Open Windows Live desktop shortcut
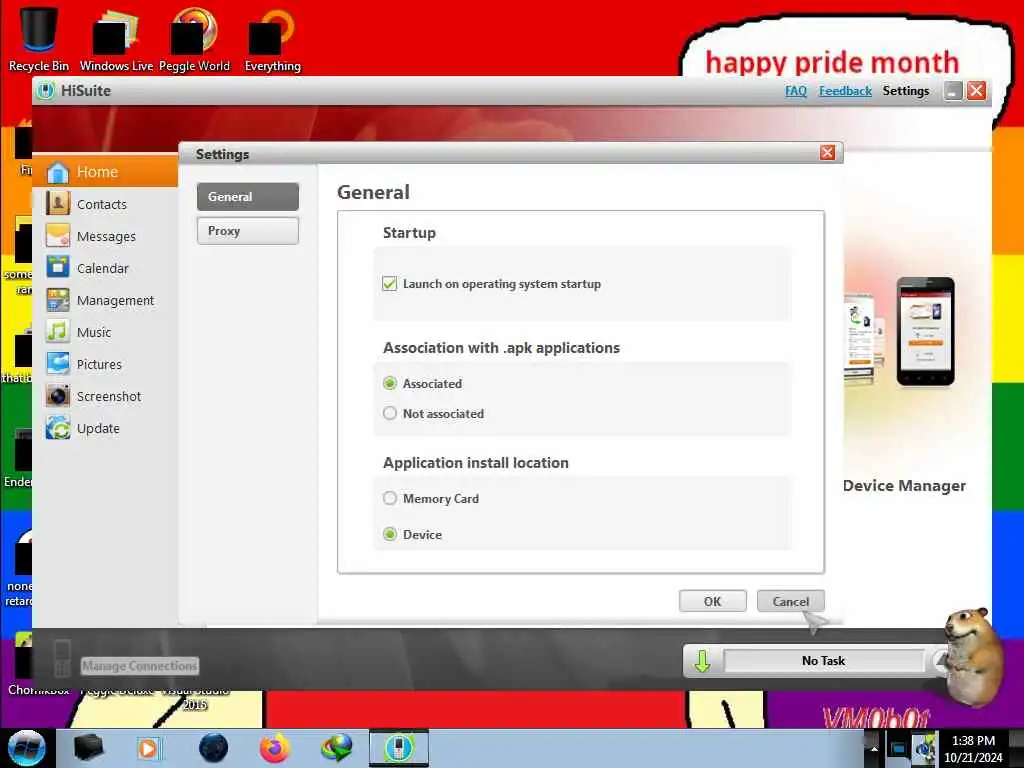This screenshot has width=1024, height=768. [x=116, y=38]
